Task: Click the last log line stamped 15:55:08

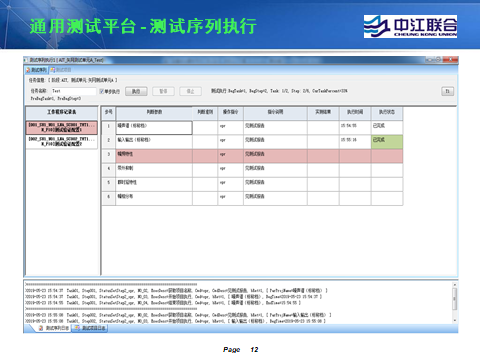Action: pos(175,321)
